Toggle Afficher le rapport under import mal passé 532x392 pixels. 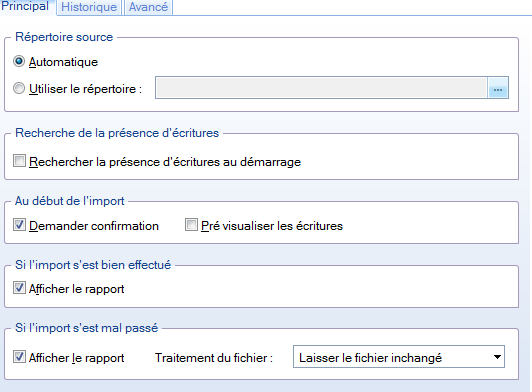pyautogui.click(x=19, y=357)
